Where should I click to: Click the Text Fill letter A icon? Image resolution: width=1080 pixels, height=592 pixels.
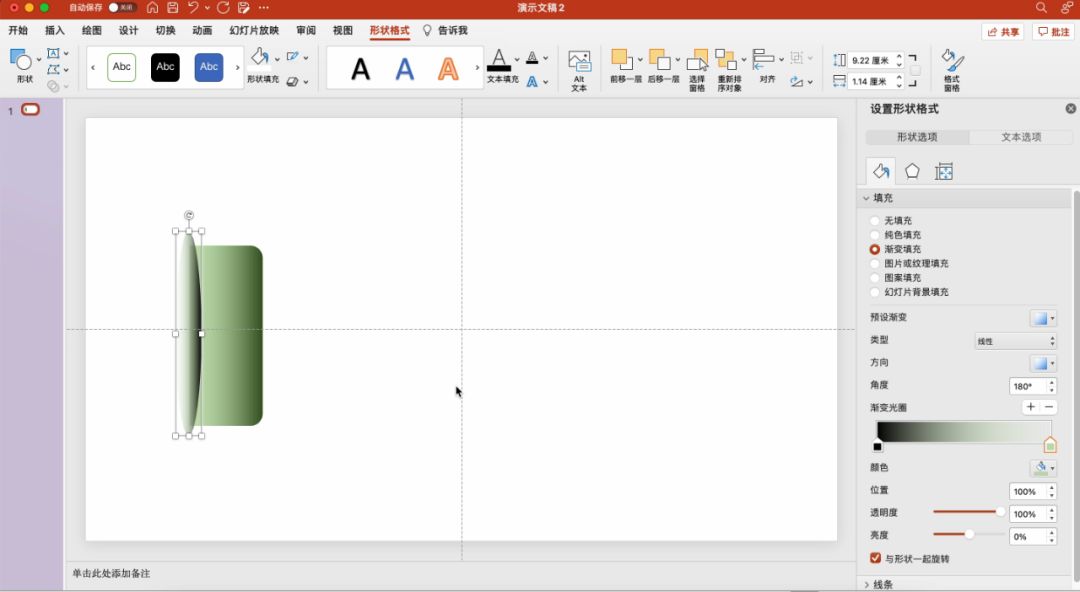click(499, 59)
